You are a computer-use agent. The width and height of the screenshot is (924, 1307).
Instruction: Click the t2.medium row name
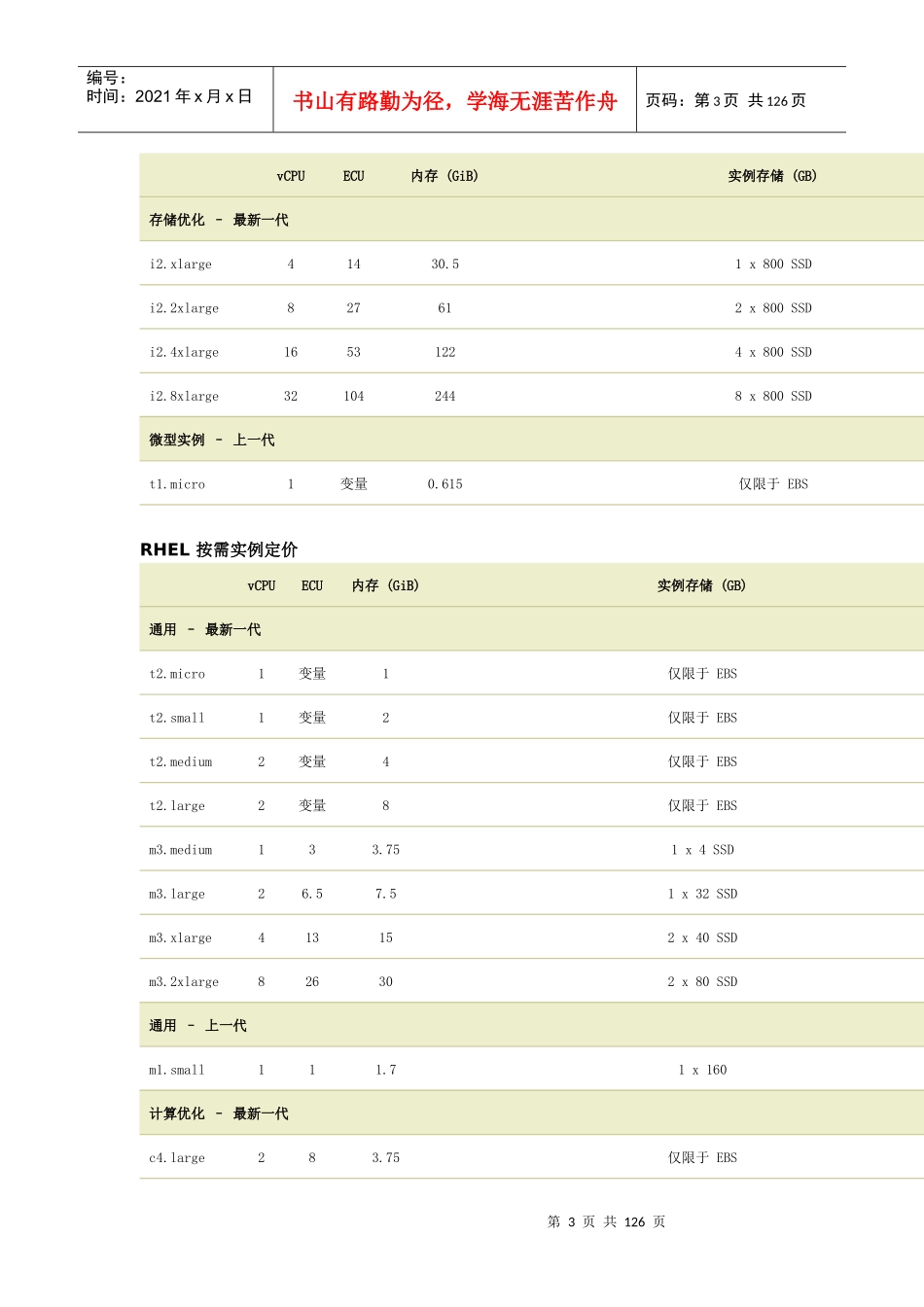181,762
